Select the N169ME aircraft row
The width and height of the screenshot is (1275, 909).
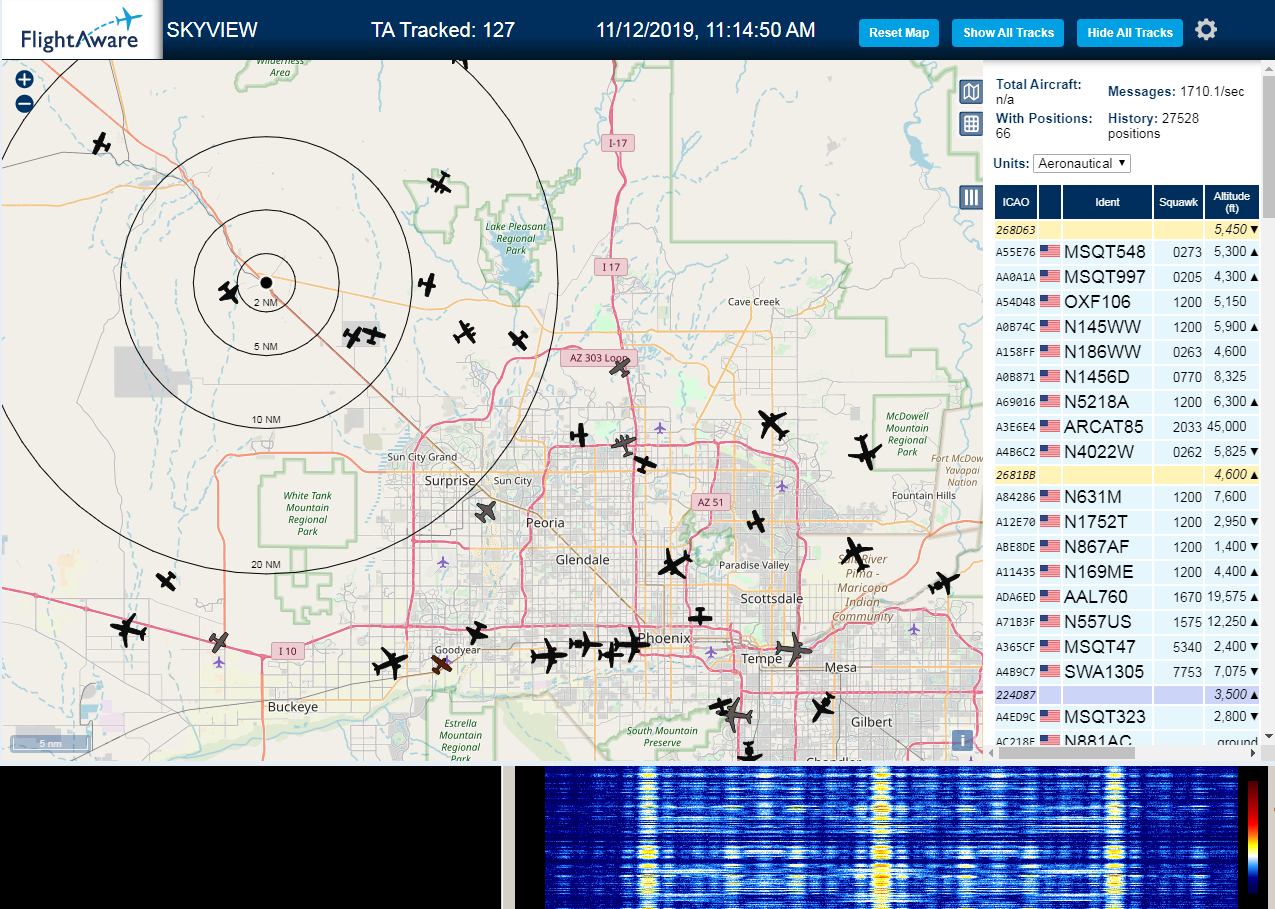pos(1127,572)
